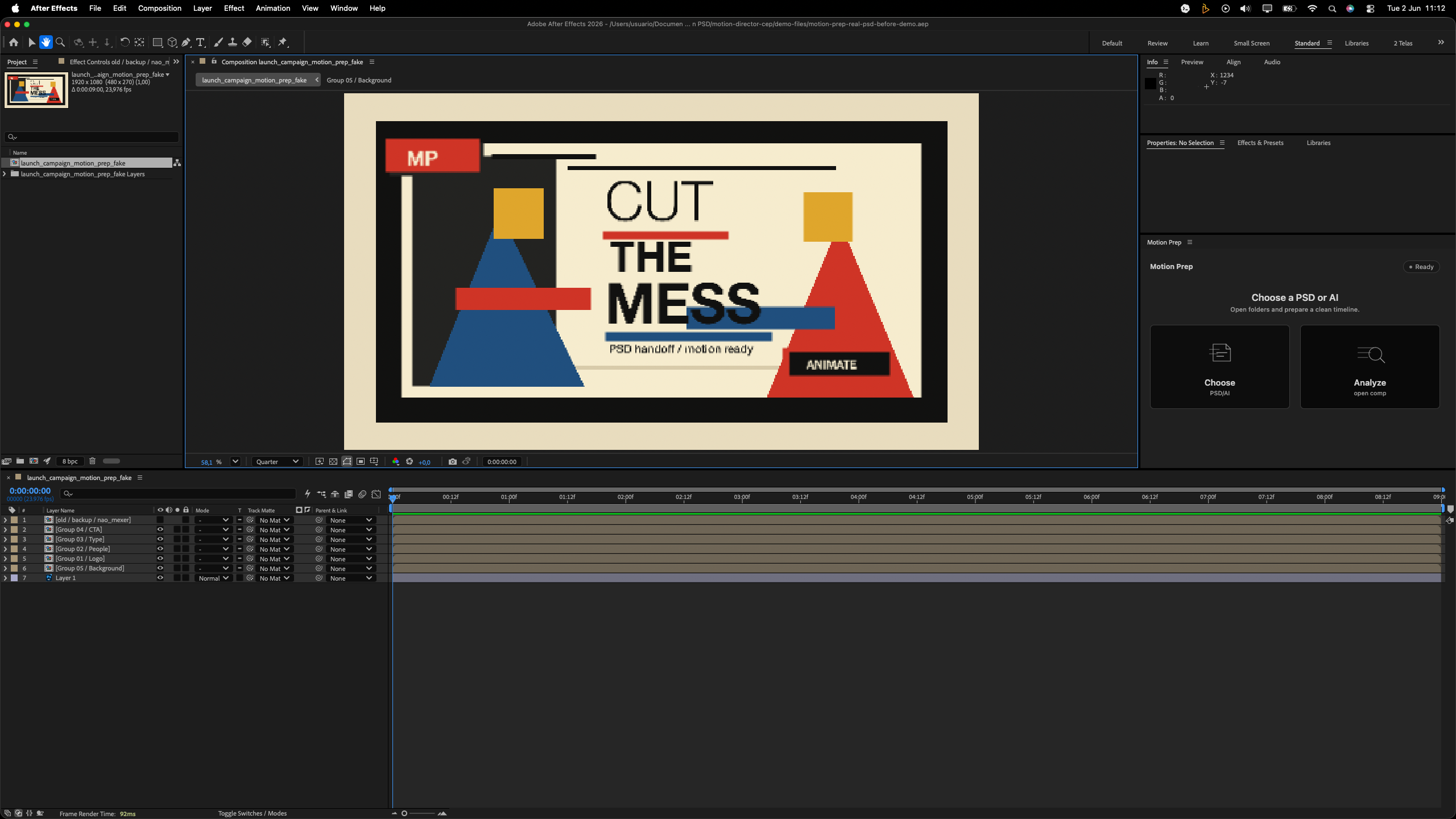Toggle visibility of Layer 1
This screenshot has width=1456, height=819.
160,578
